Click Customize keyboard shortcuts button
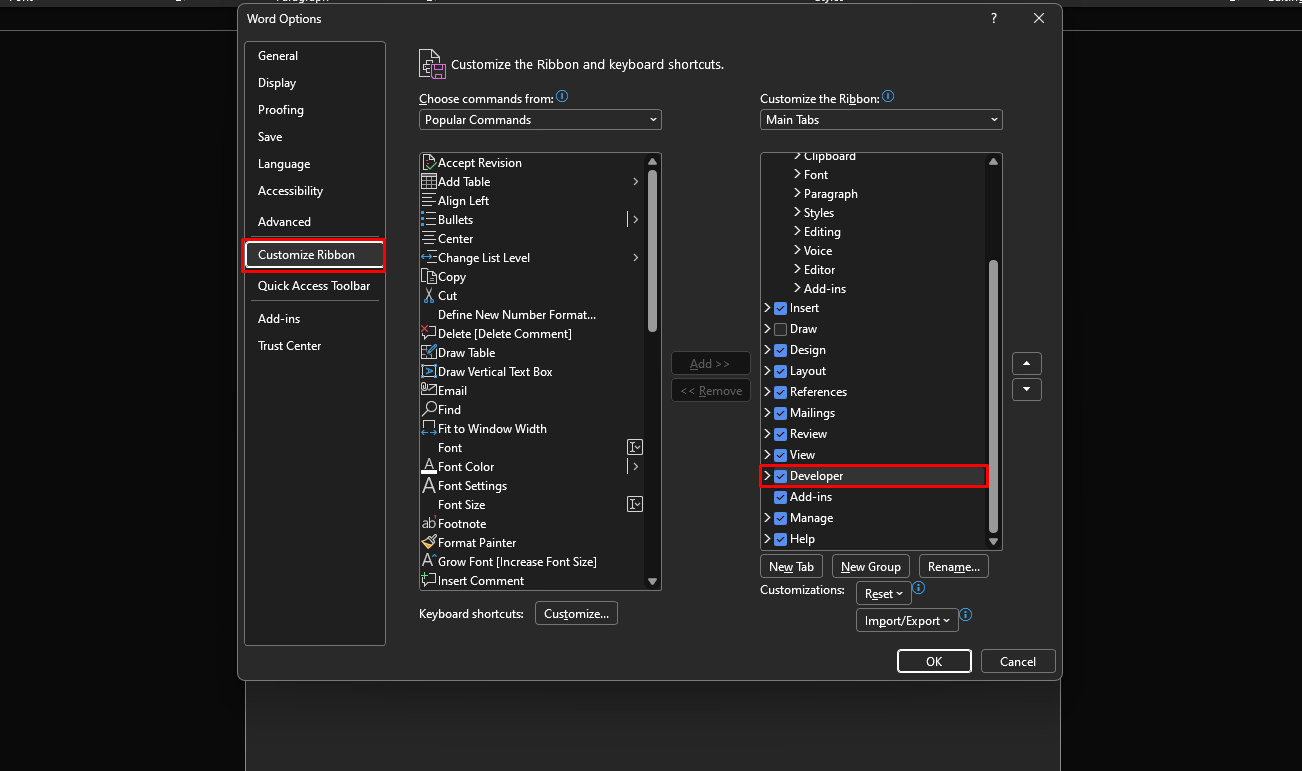 tap(576, 613)
